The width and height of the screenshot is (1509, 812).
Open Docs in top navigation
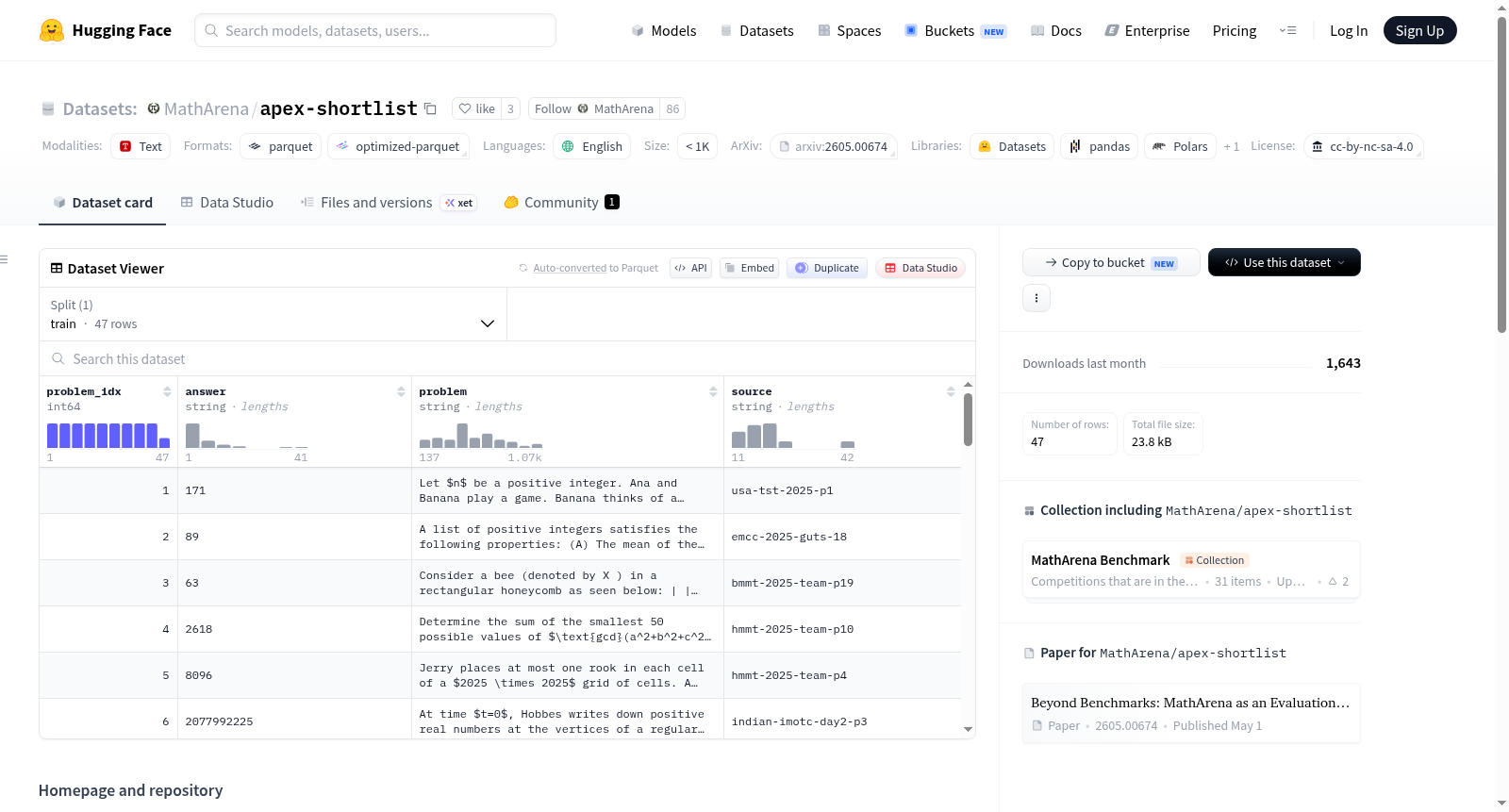coord(1056,30)
